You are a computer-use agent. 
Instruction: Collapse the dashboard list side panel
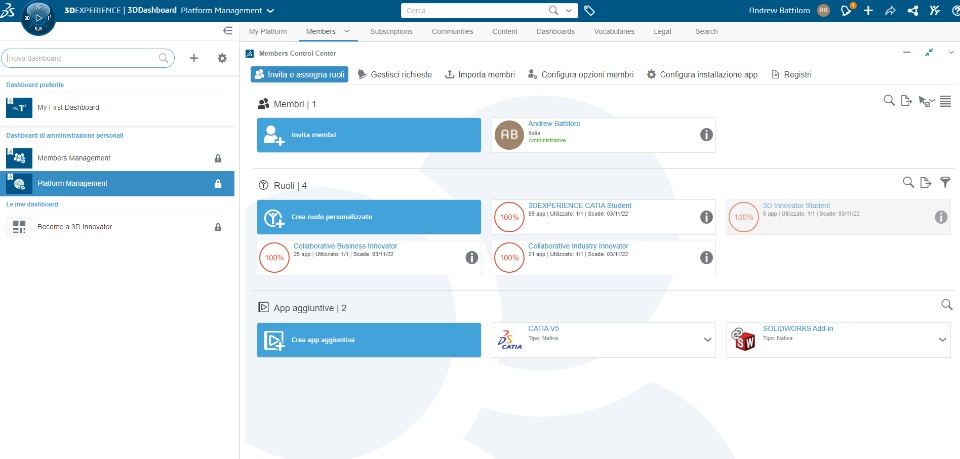(227, 31)
